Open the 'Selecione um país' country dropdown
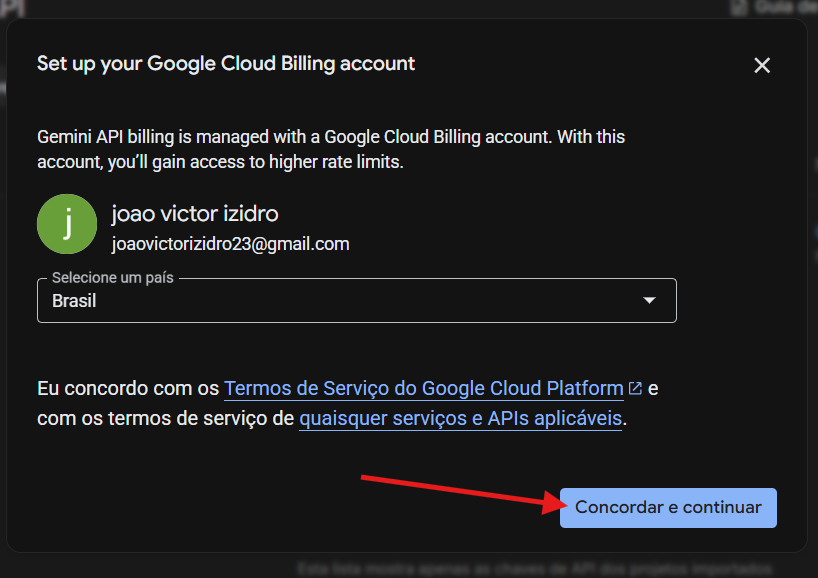The height and width of the screenshot is (578, 818). pyautogui.click(x=356, y=300)
